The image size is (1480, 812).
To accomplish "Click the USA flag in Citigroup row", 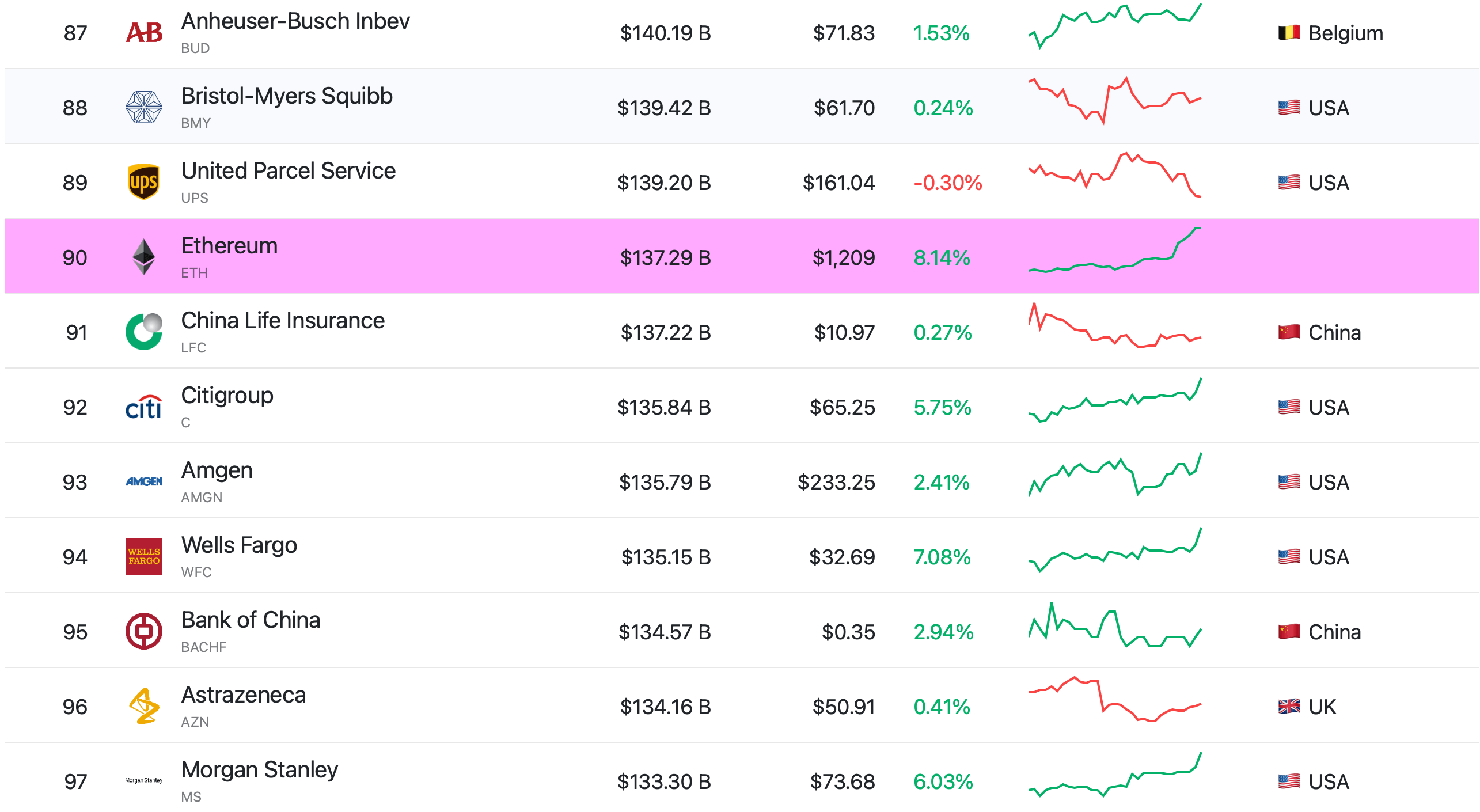I will coord(1289,407).
